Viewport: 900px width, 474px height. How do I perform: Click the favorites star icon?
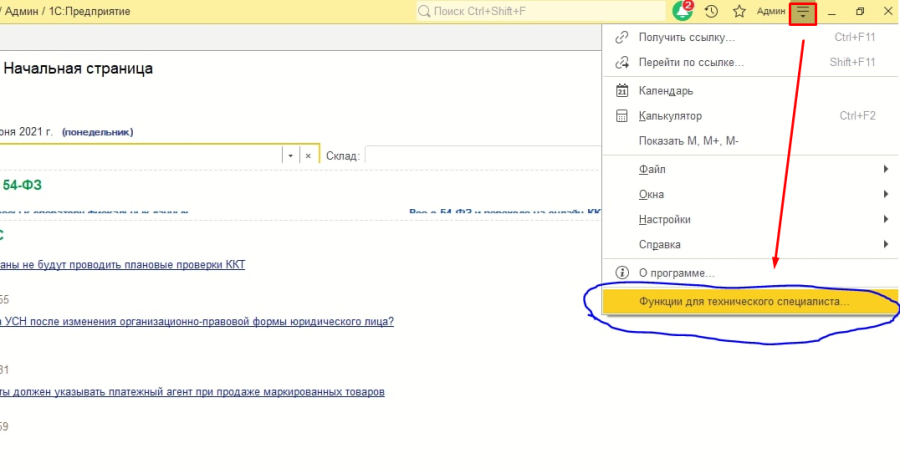pos(739,12)
